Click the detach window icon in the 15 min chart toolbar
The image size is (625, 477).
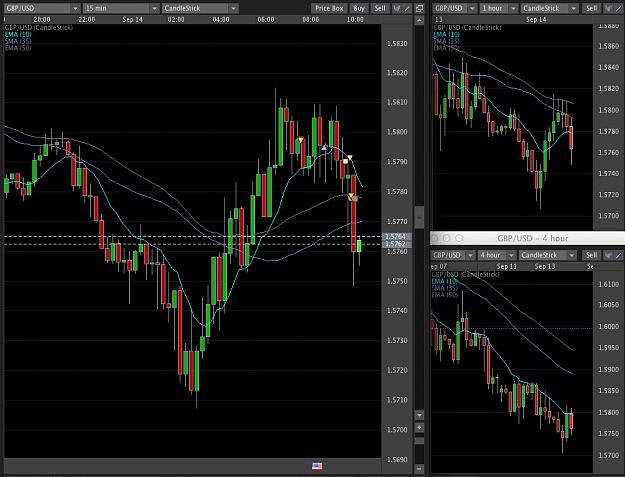(419, 8)
